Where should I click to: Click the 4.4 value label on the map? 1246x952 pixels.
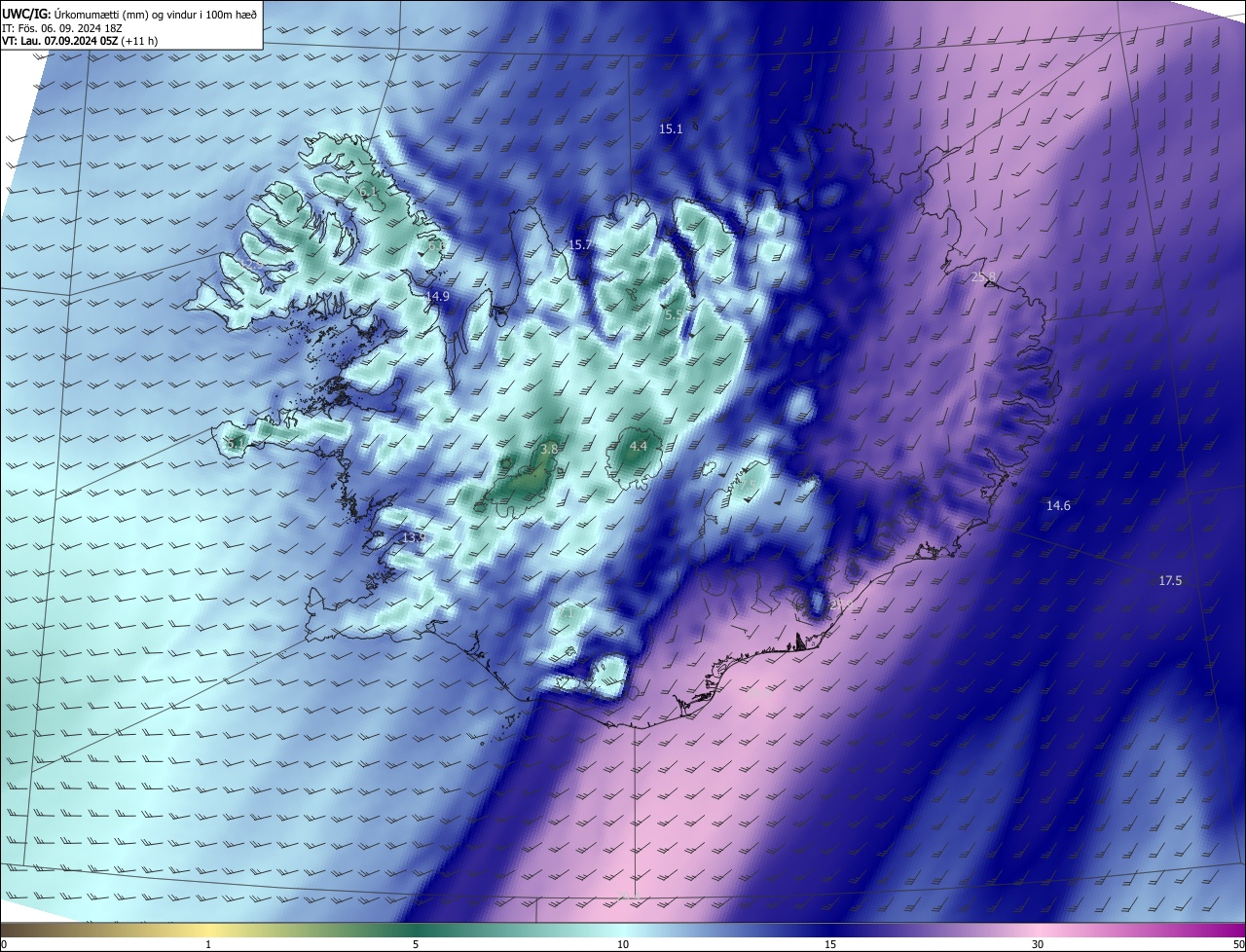[x=639, y=446]
